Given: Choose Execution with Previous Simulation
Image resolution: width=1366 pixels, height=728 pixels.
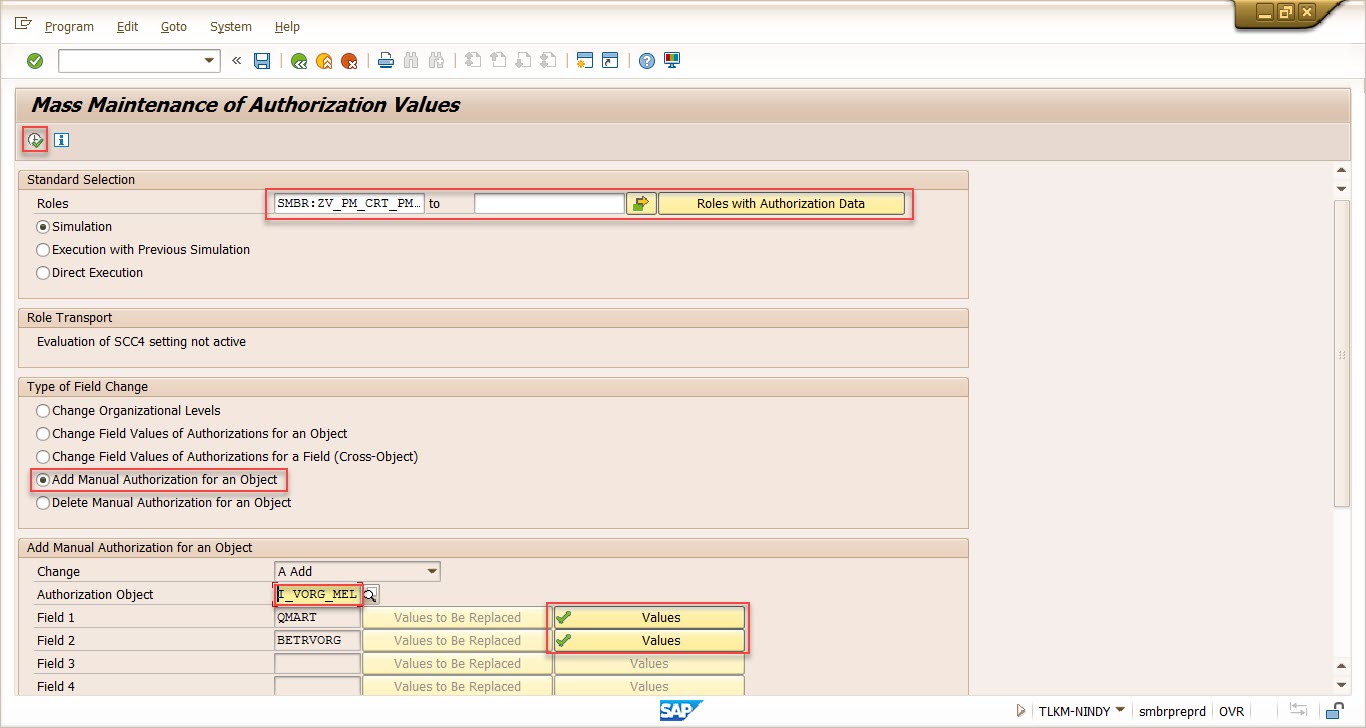Looking at the screenshot, I should [x=43, y=250].
